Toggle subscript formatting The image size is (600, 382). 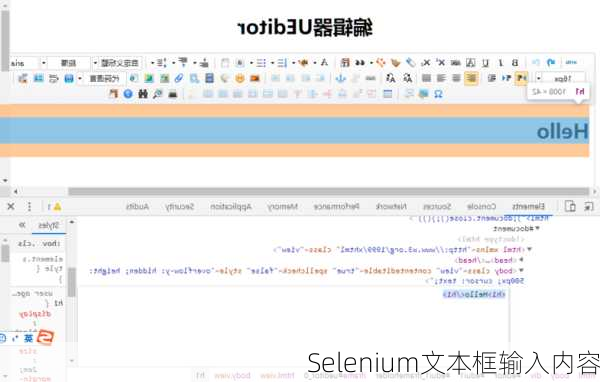(426, 62)
